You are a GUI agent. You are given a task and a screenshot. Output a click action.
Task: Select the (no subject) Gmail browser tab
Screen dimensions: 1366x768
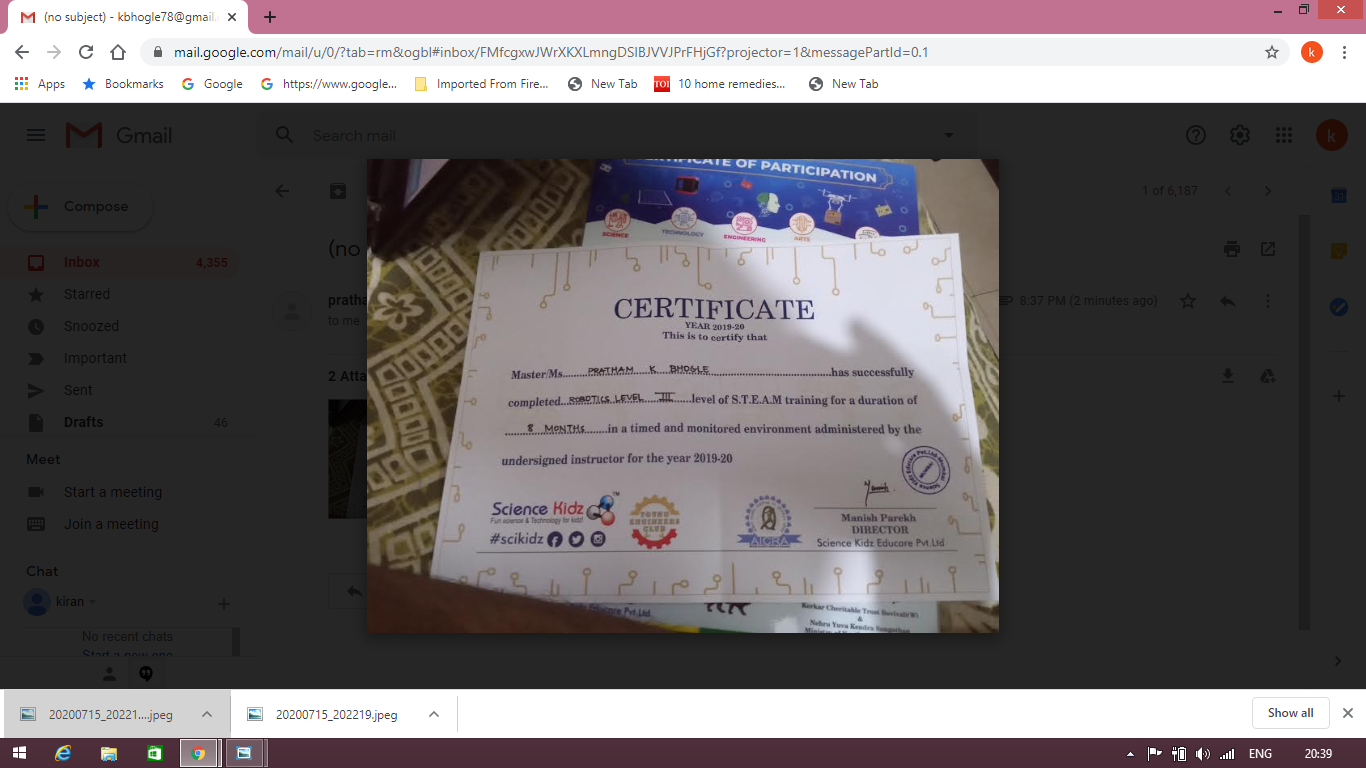tap(130, 17)
